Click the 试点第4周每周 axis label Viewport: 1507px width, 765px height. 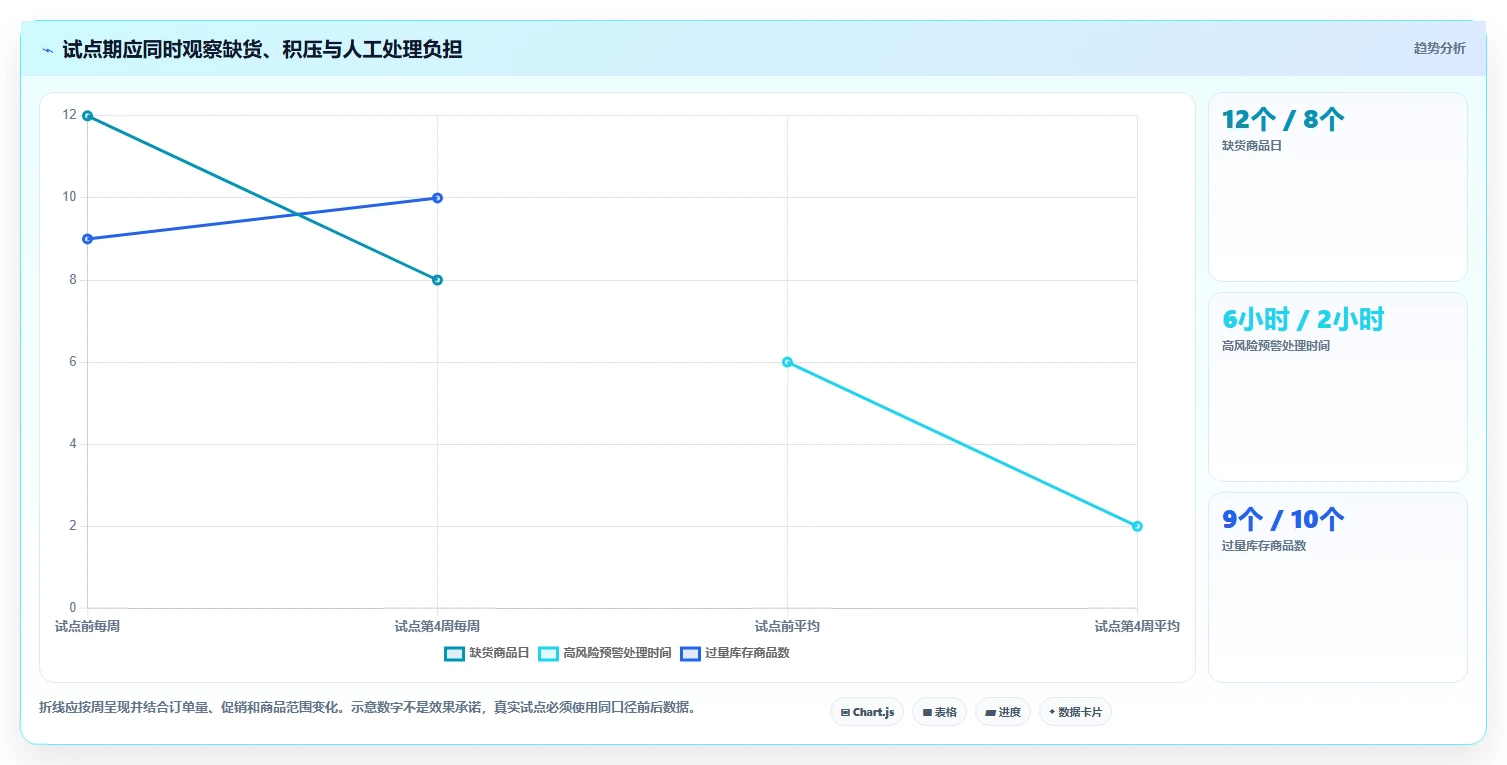tap(437, 627)
